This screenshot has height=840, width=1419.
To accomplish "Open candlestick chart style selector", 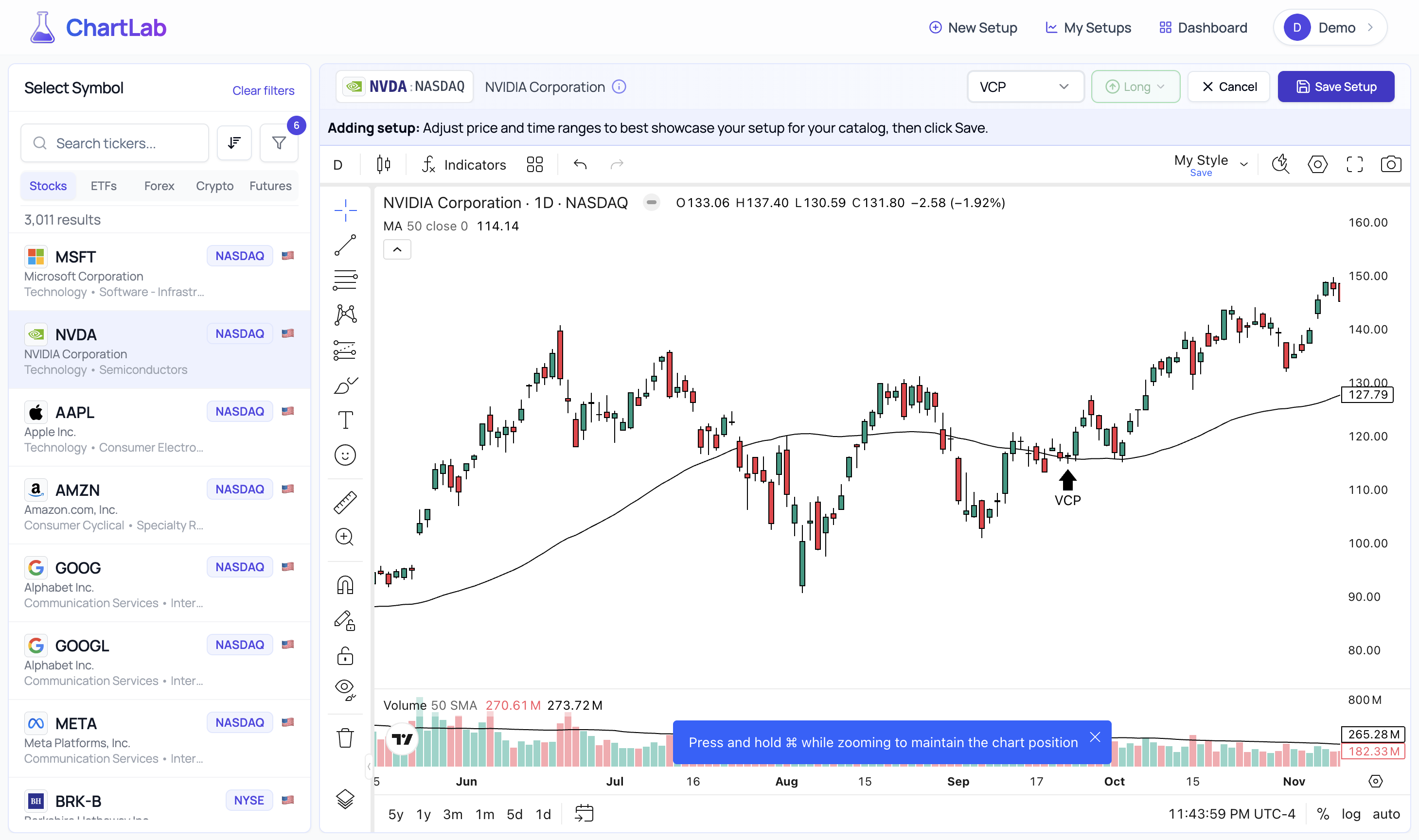I will pos(383,165).
